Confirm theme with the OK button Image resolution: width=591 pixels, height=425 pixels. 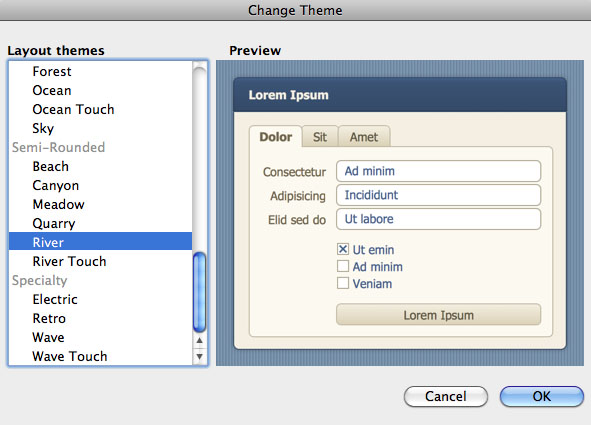pos(542,396)
